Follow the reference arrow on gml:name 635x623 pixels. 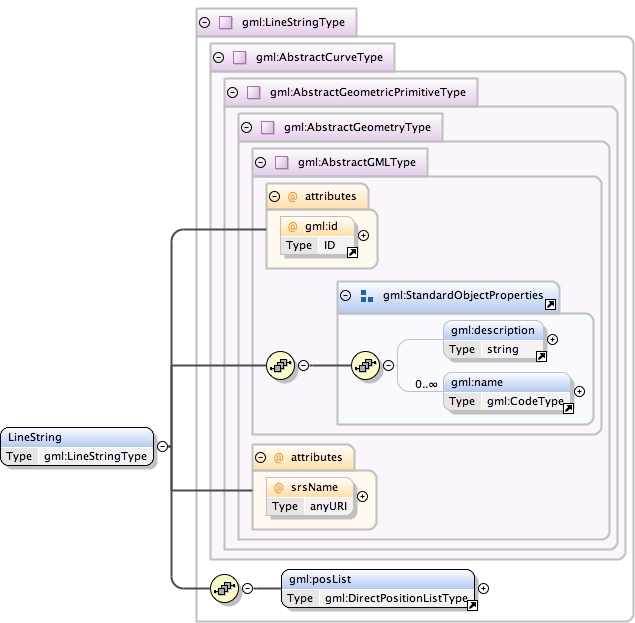[568, 408]
